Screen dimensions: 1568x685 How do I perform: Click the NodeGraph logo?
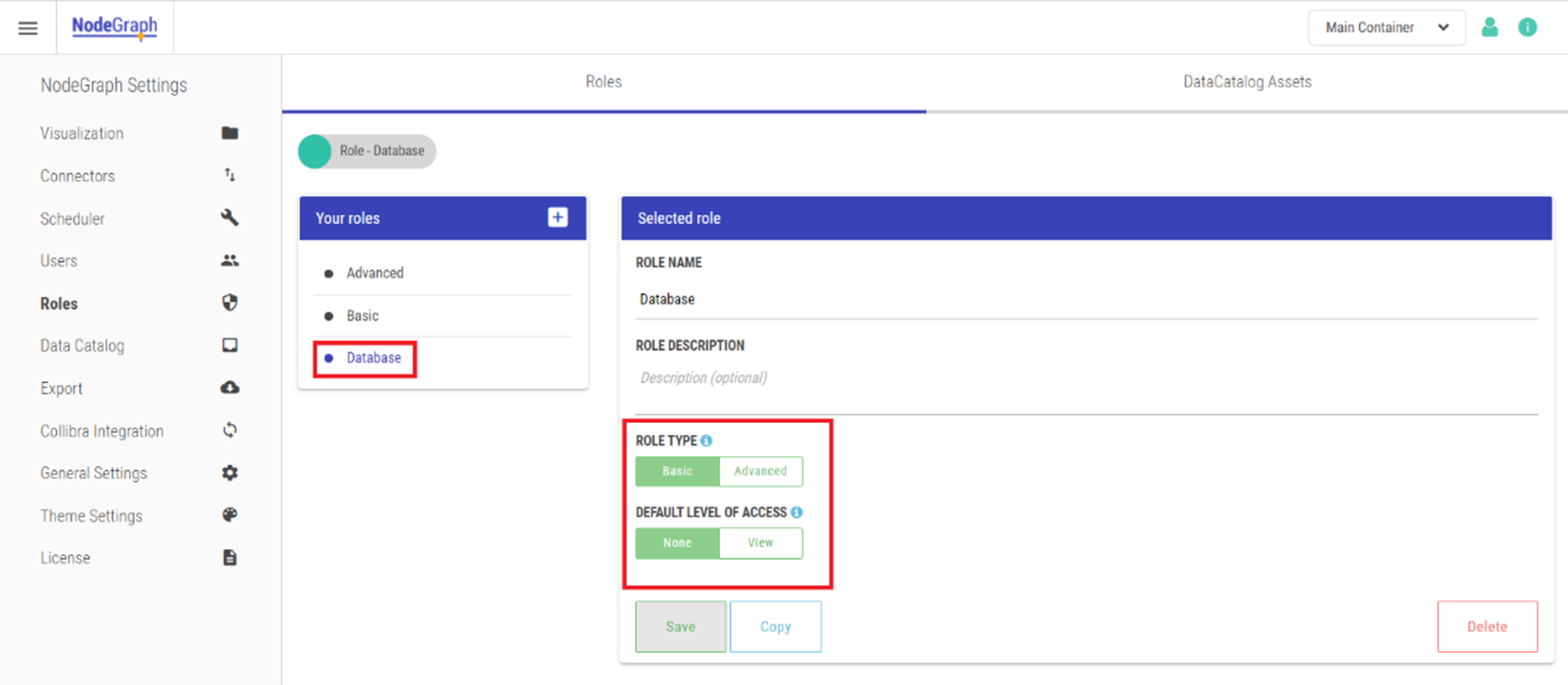tap(114, 26)
